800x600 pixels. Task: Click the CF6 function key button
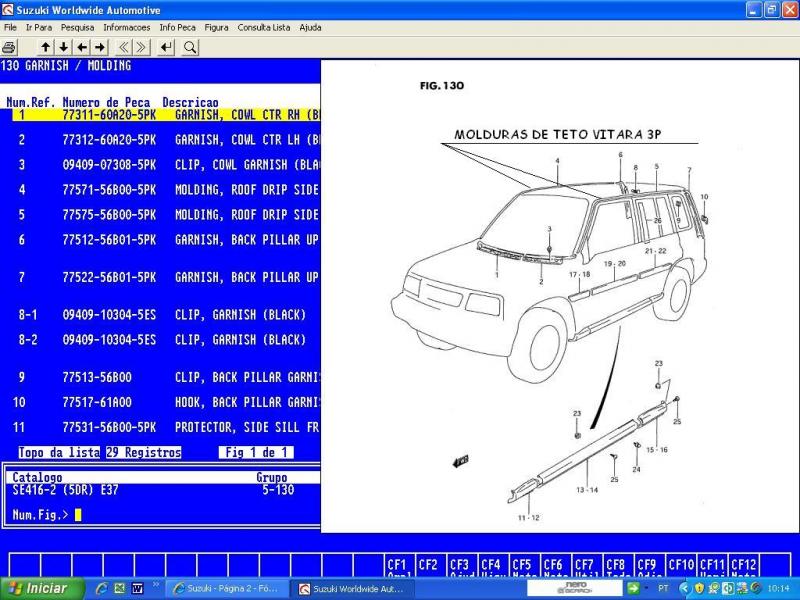pos(555,566)
